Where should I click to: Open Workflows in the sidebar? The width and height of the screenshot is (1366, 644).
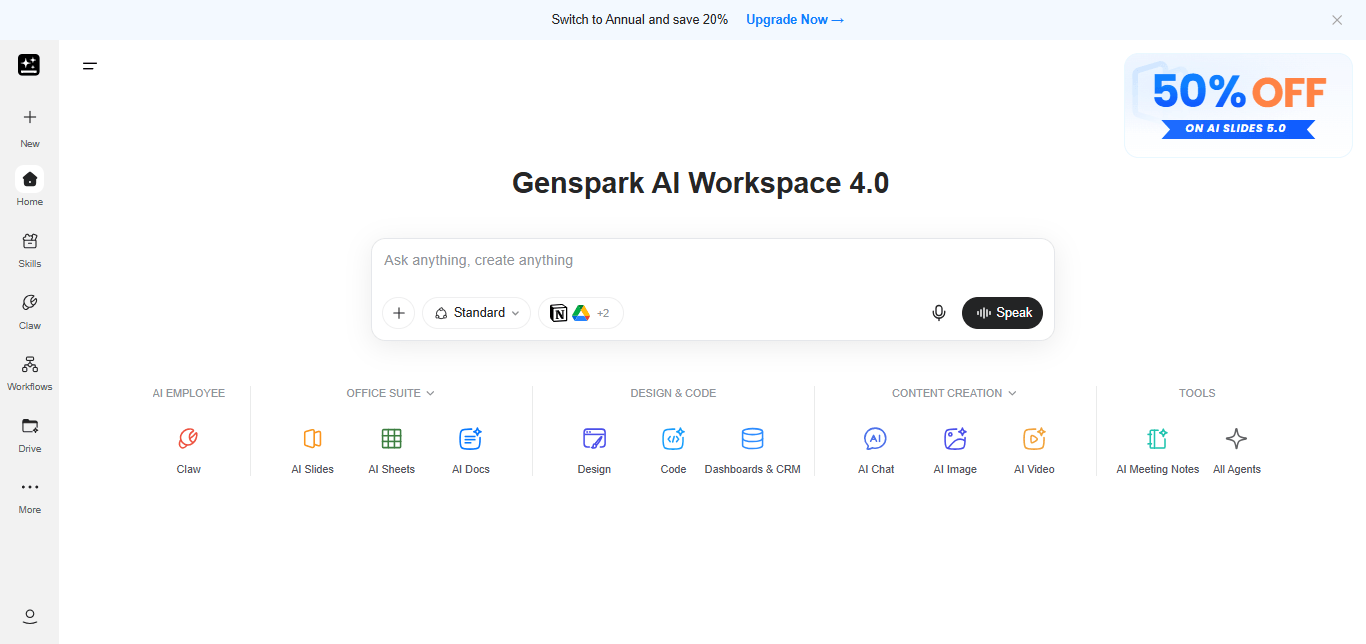click(x=30, y=373)
